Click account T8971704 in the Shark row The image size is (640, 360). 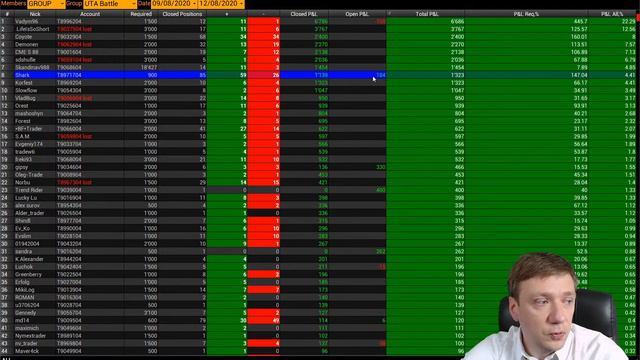click(69, 75)
